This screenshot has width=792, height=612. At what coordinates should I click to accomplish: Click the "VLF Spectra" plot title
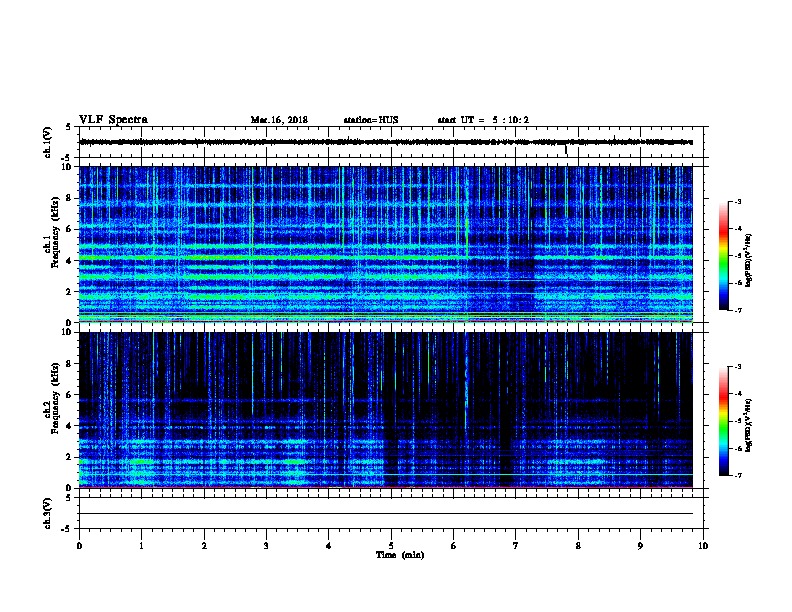click(x=113, y=120)
